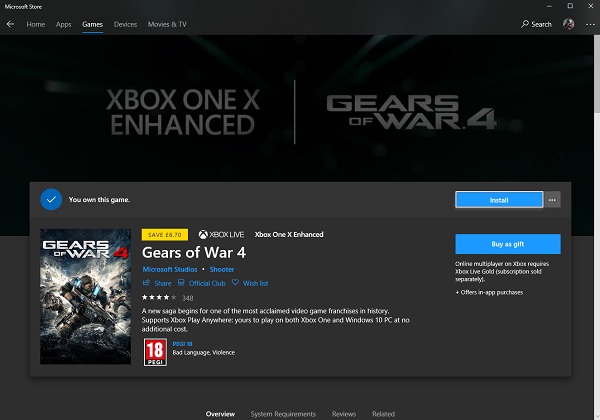This screenshot has height=420, width=600.
Task: Click the star rating
Action: (x=159, y=297)
